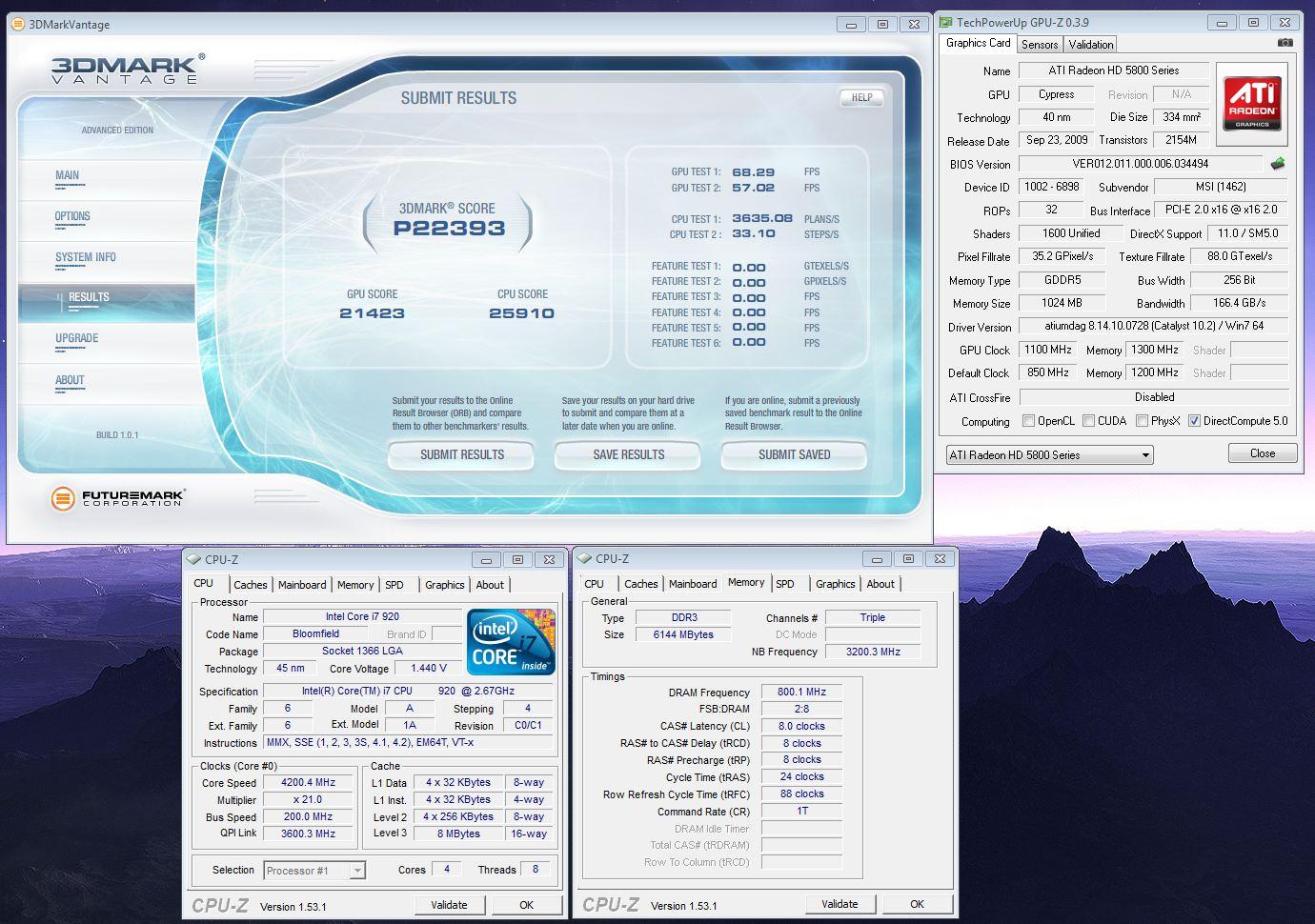Click Validate in left CPU-Z window

pyautogui.click(x=449, y=905)
